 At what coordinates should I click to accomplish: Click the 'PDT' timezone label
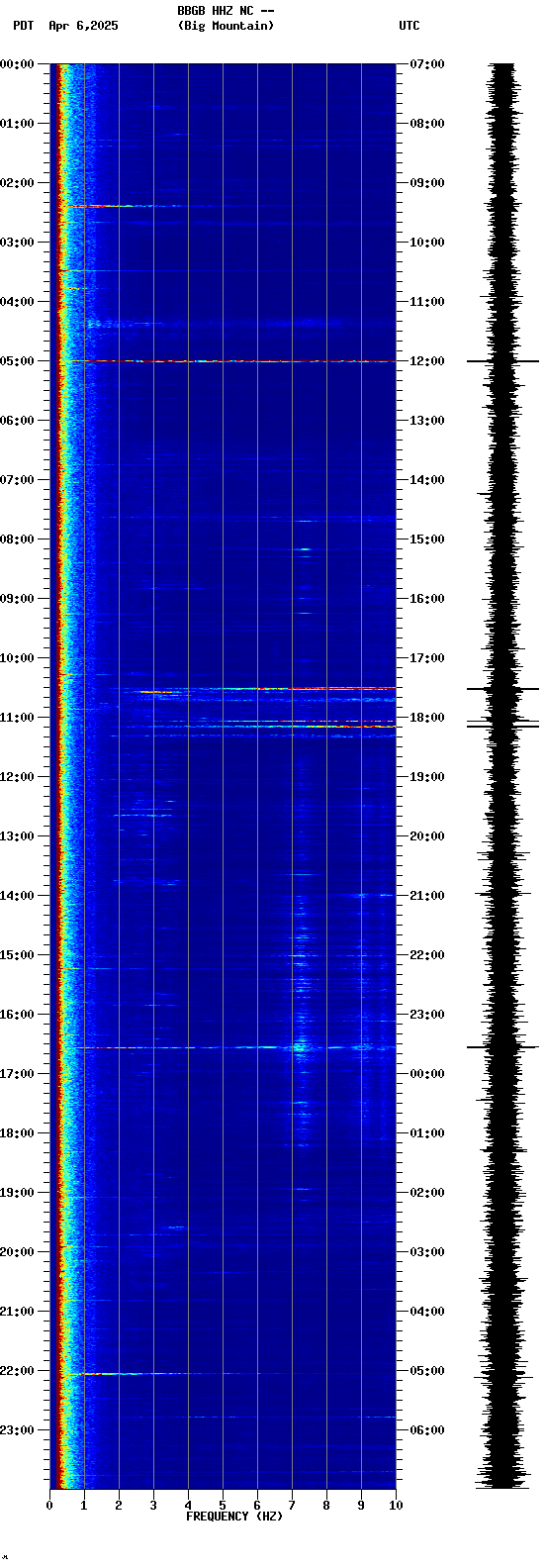[x=23, y=26]
